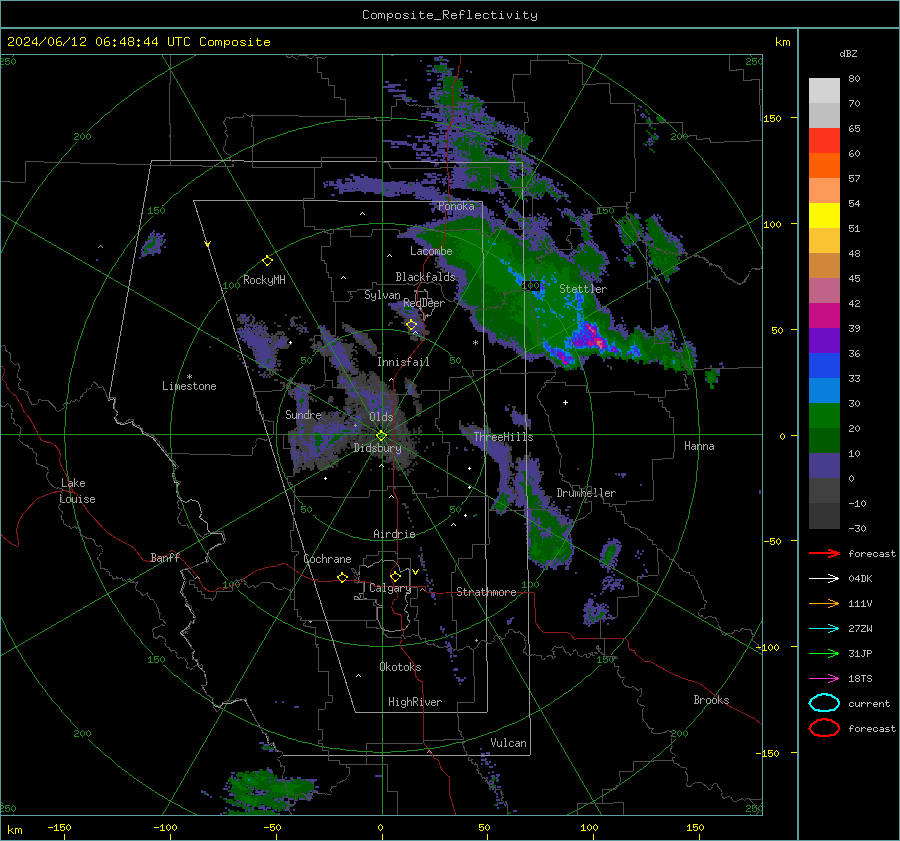Click the Composite_Reflectivity title text

(450, 15)
